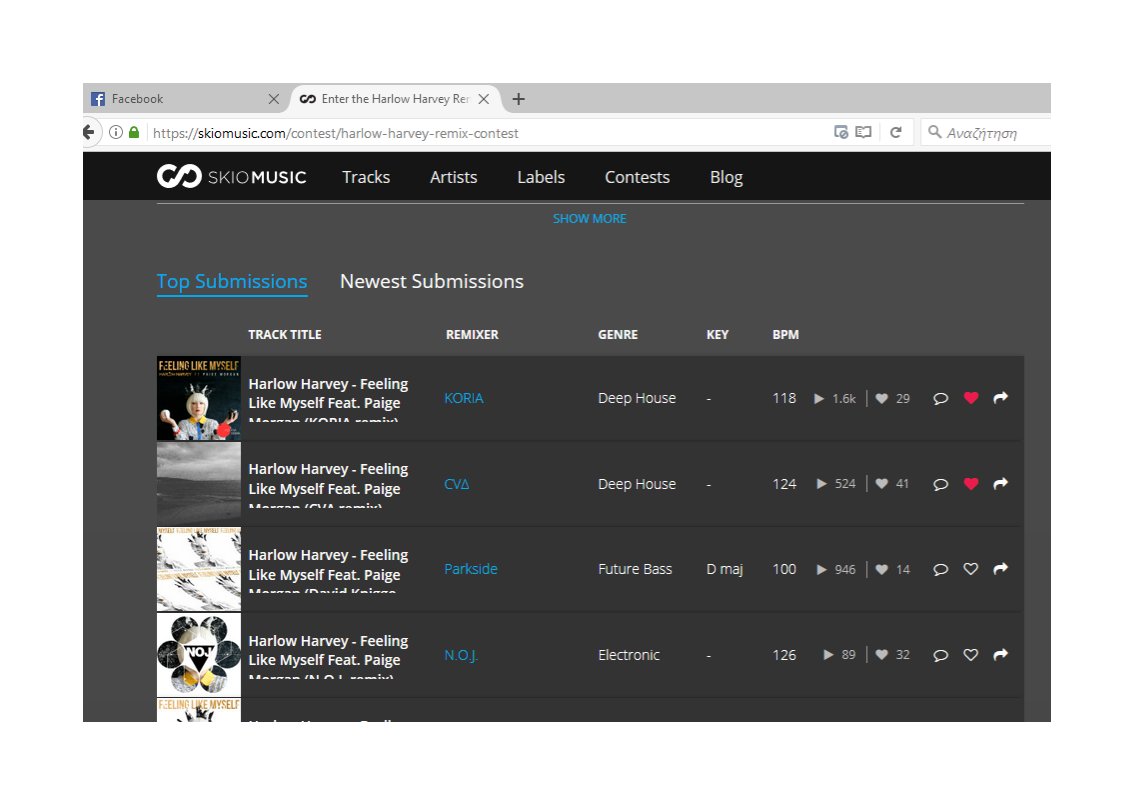Select the Top Submissions tab
Image resolution: width=1122 pixels, height=793 pixels.
point(232,282)
